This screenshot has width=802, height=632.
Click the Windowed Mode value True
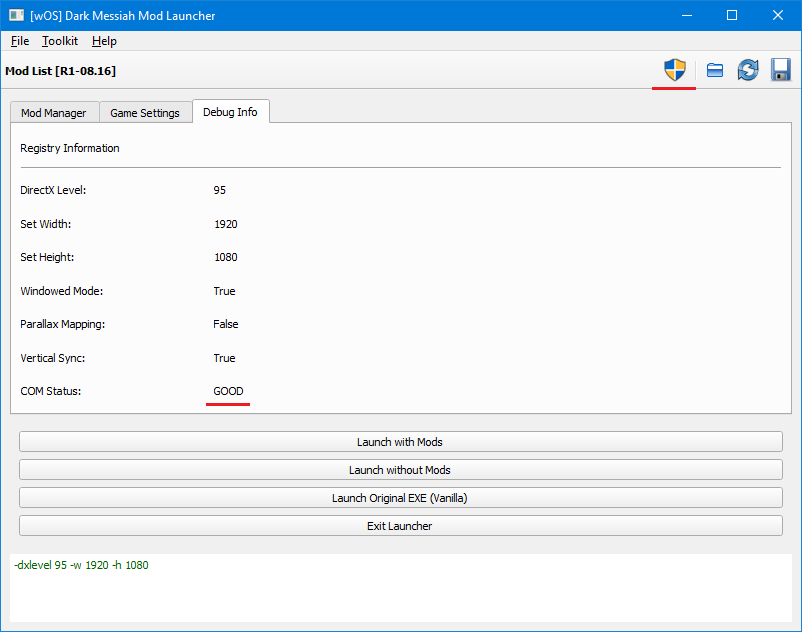[x=225, y=291]
